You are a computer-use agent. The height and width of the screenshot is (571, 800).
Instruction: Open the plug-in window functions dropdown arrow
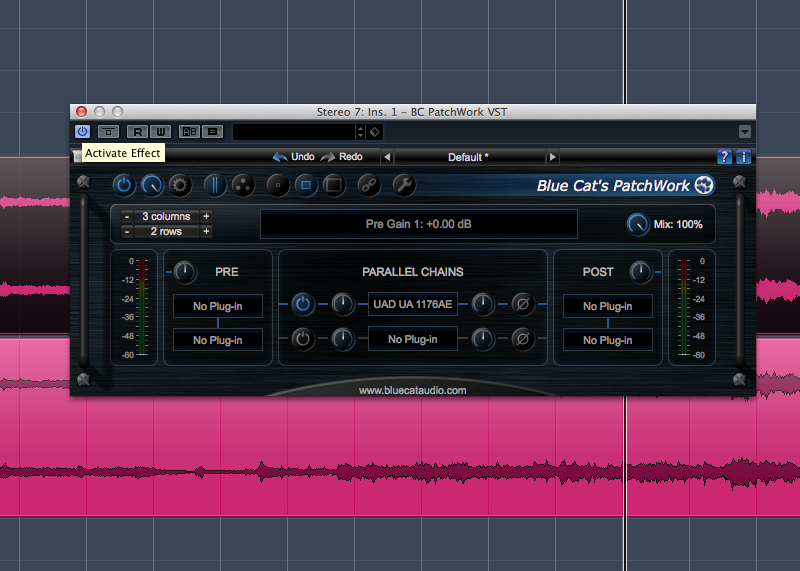(x=744, y=132)
